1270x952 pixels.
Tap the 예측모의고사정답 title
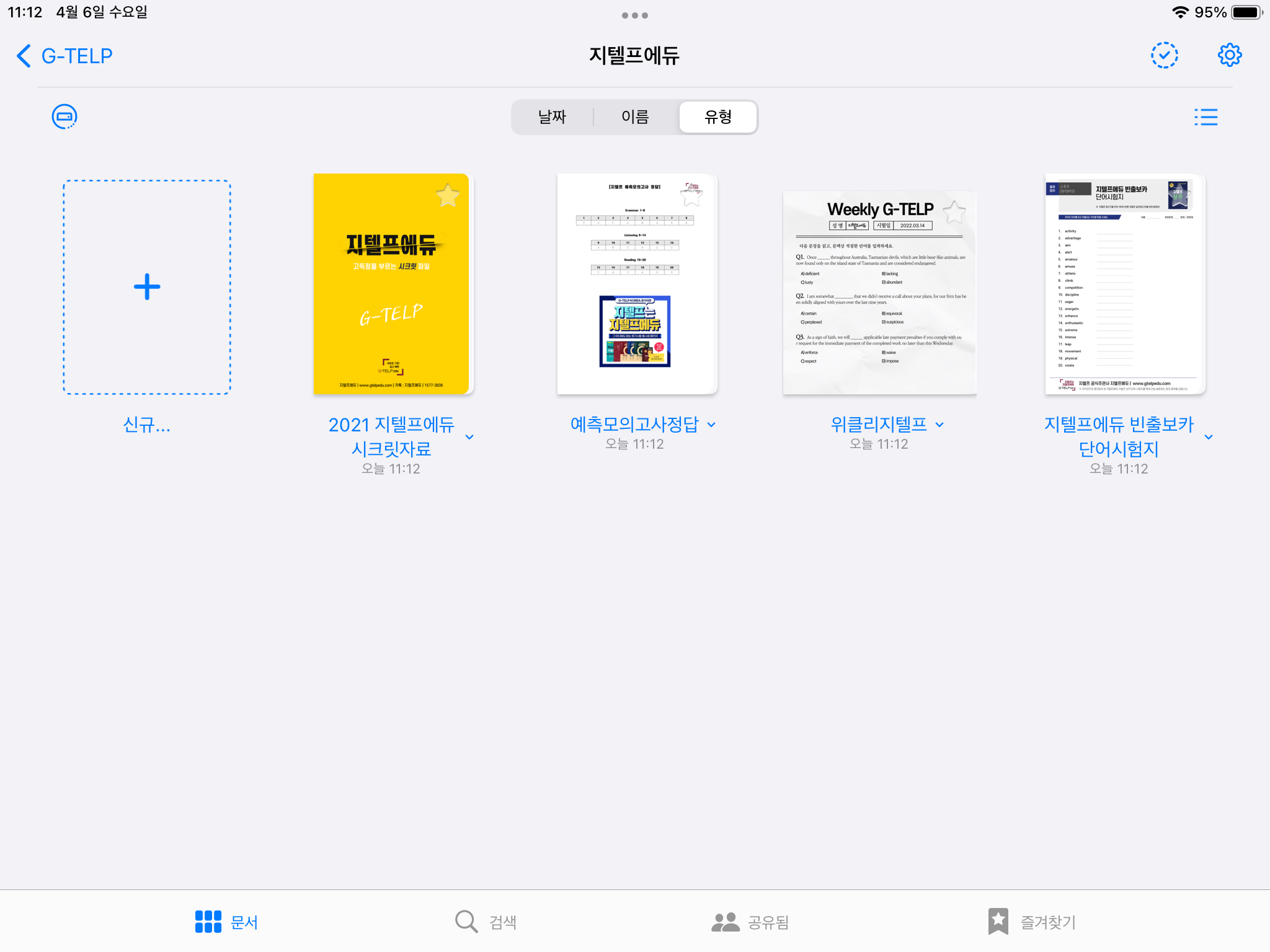(x=634, y=425)
